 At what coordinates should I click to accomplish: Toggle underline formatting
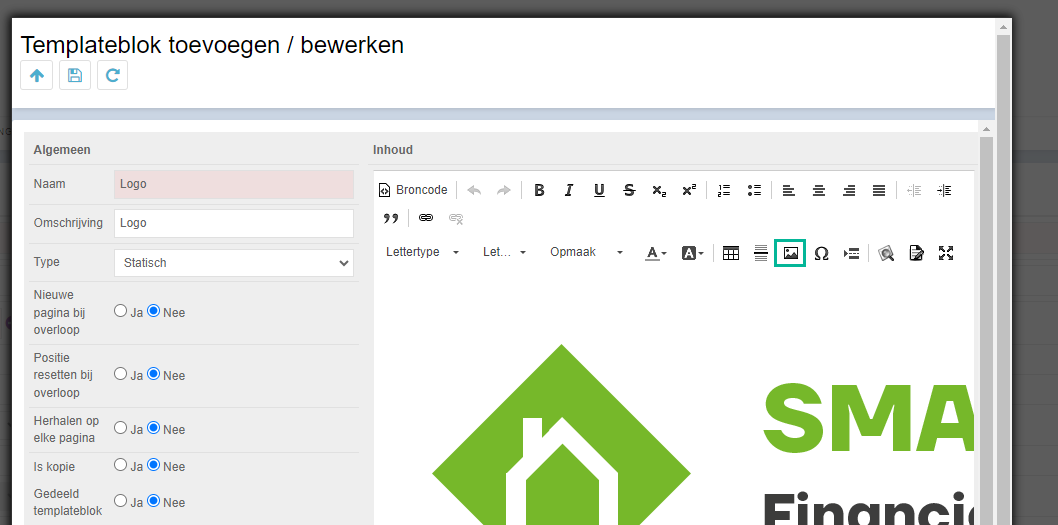[x=599, y=190]
